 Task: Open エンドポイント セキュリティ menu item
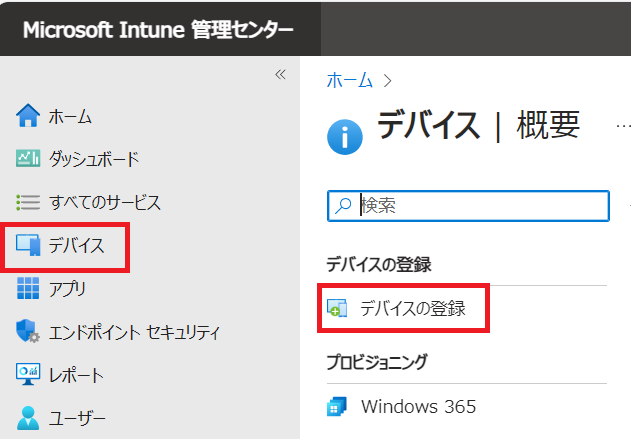pos(134,332)
